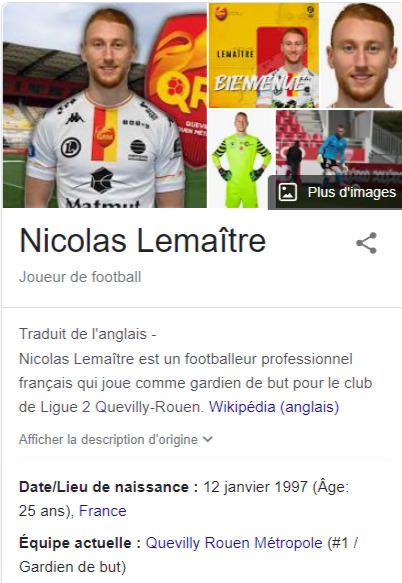Image resolution: width=402 pixels, height=583 pixels.
Task: Click the Joueur de football subtitle
Action: (x=80, y=277)
